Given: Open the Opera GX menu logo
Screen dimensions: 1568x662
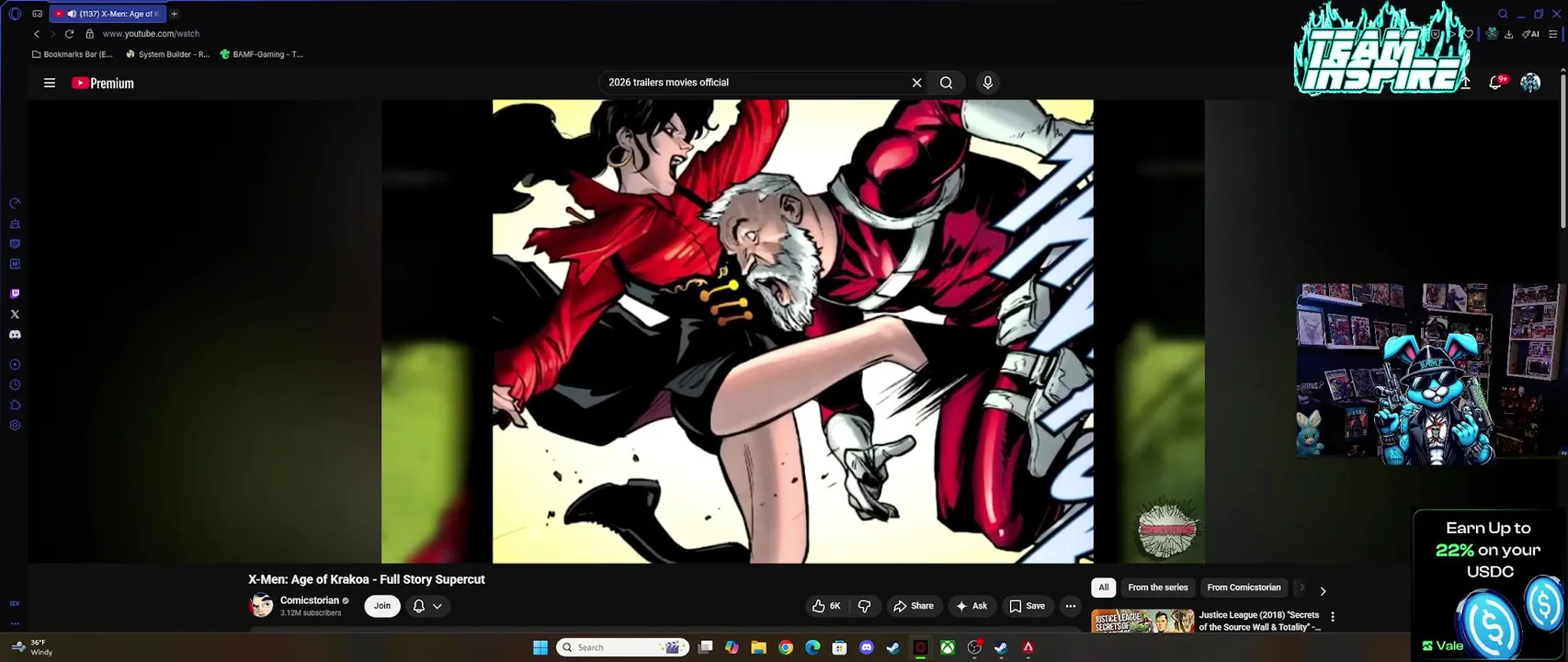Looking at the screenshot, I should click(x=15, y=14).
